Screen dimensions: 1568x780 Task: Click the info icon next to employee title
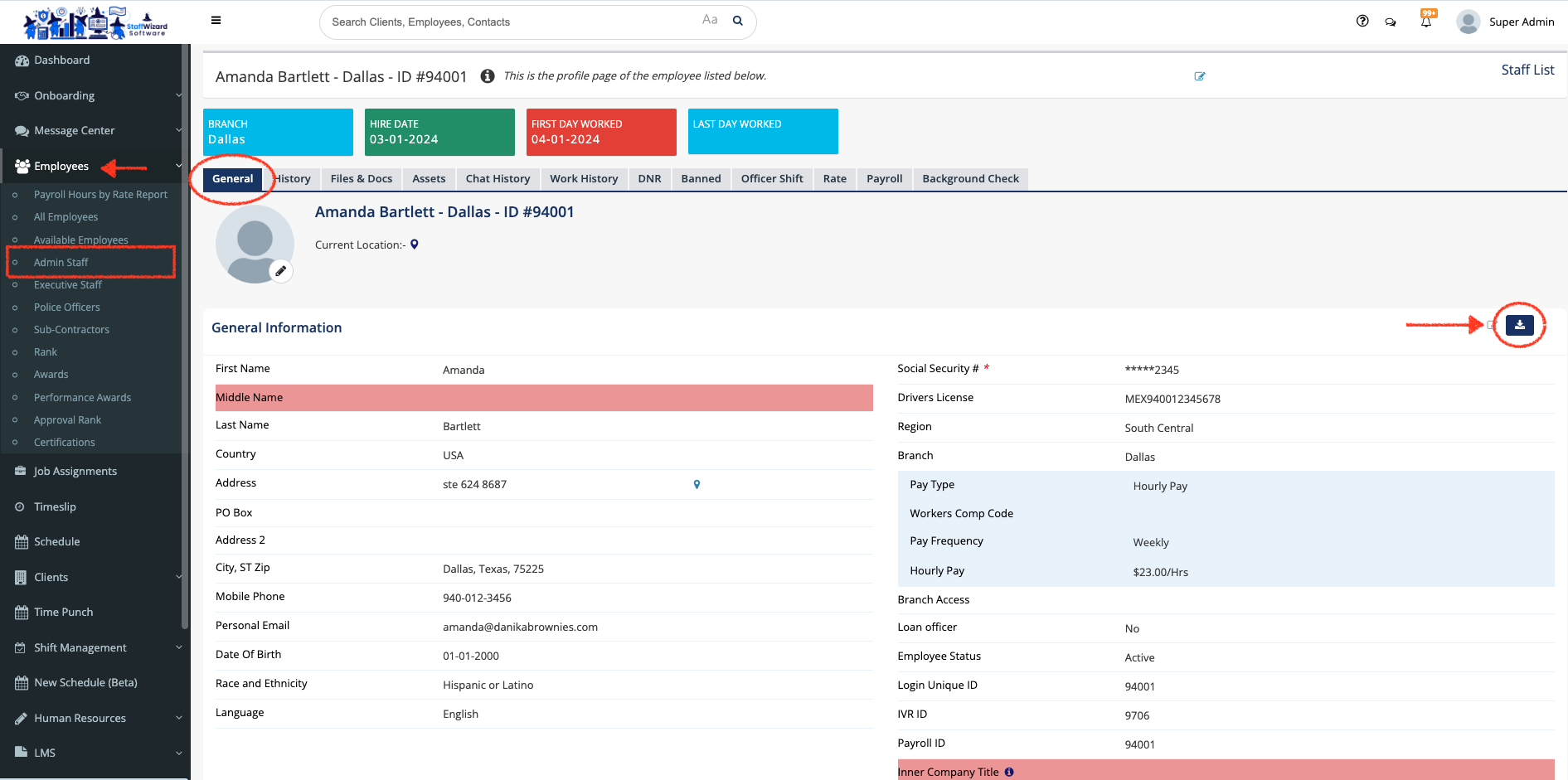point(488,76)
